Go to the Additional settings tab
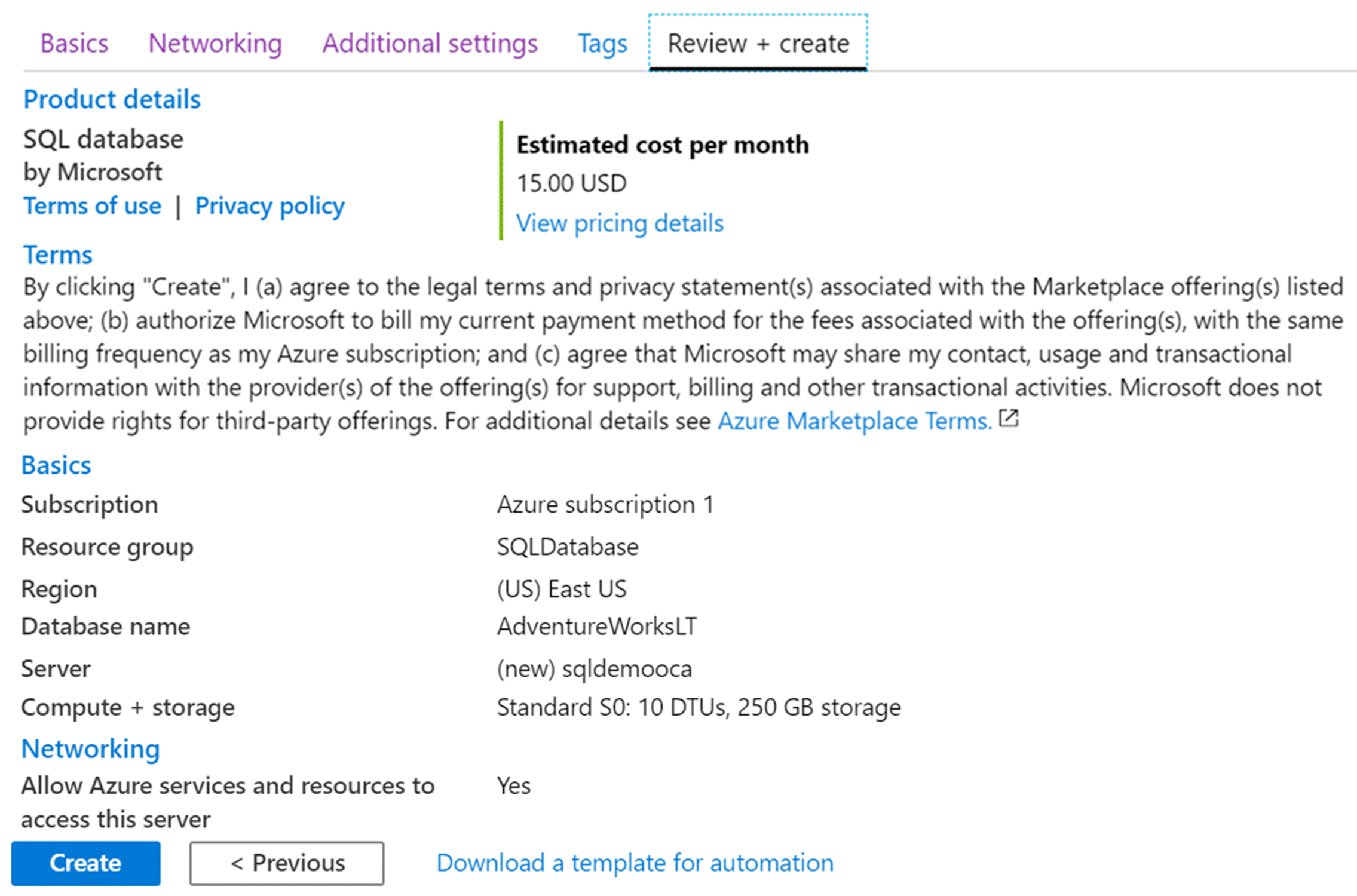This screenshot has height=896, width=1357. 430,43
